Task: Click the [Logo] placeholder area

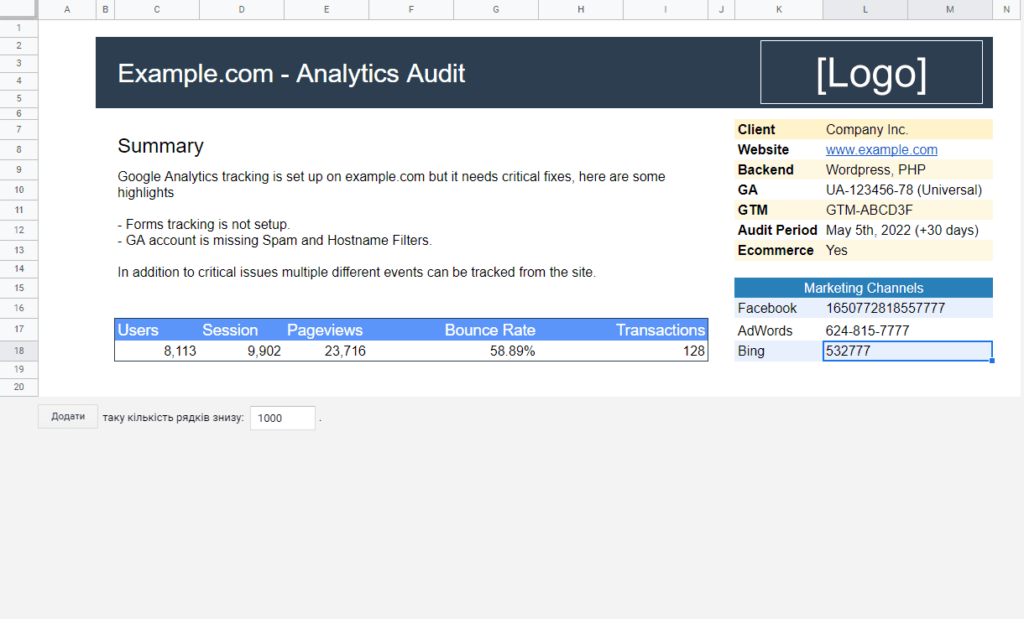Action: (870, 72)
